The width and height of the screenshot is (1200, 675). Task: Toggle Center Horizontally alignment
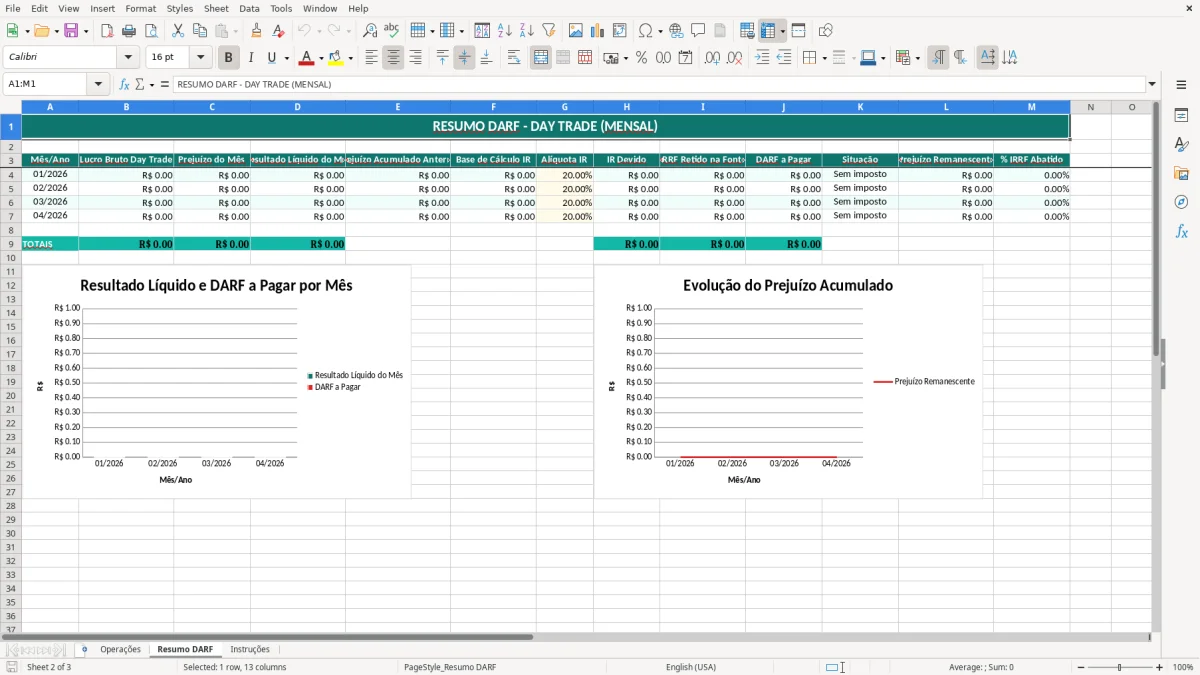click(393, 58)
